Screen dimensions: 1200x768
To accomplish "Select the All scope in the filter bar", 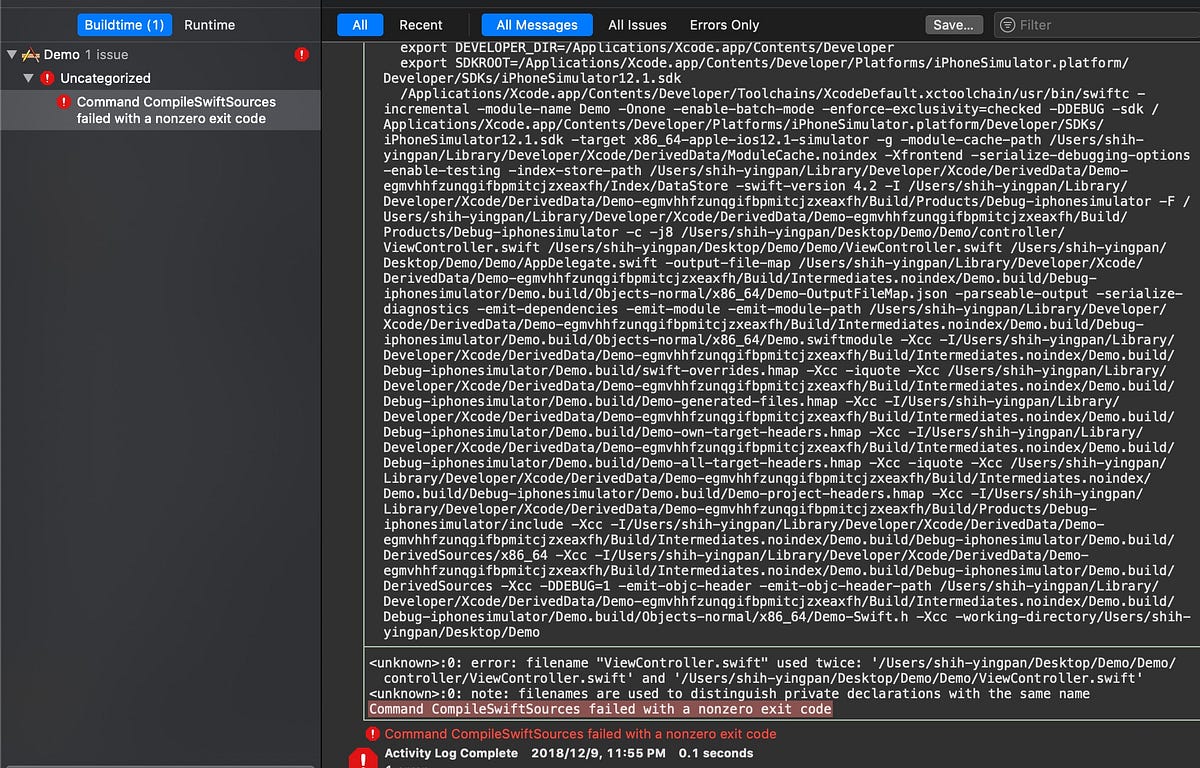I will 360,24.
